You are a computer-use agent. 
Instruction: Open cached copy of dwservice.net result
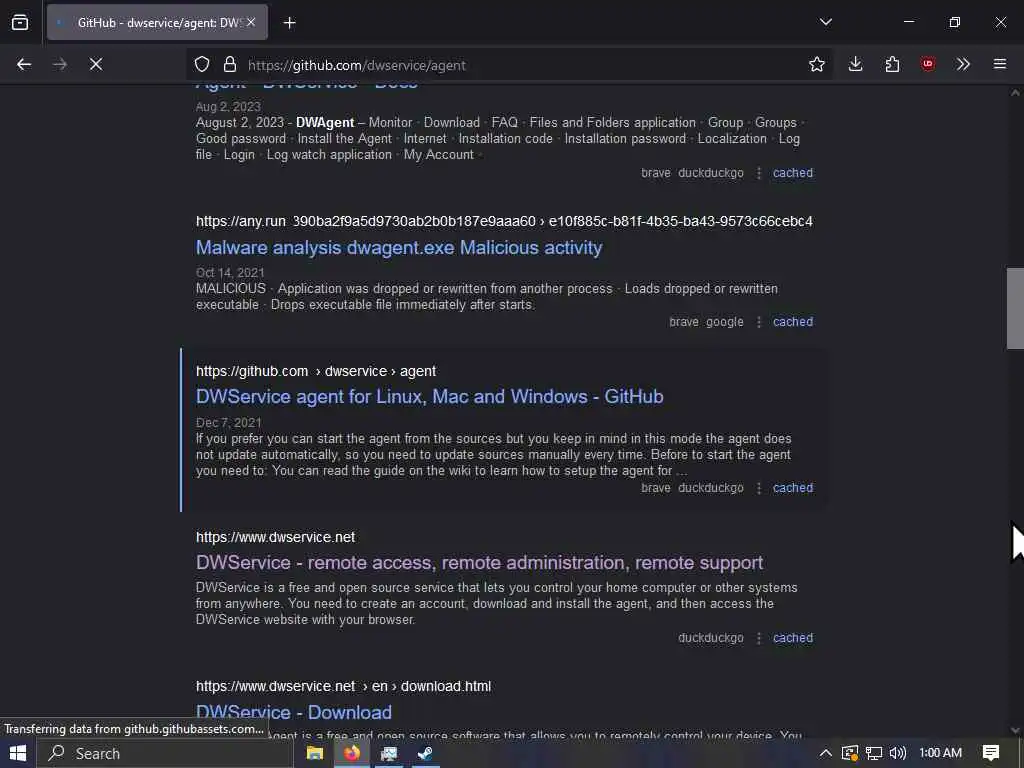[793, 637]
